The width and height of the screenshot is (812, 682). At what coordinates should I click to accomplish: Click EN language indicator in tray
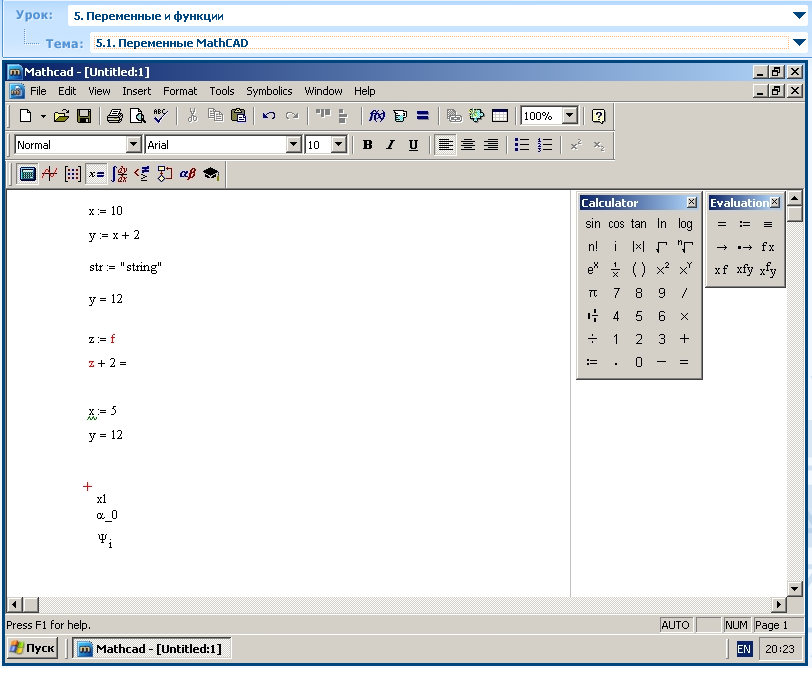(x=744, y=649)
